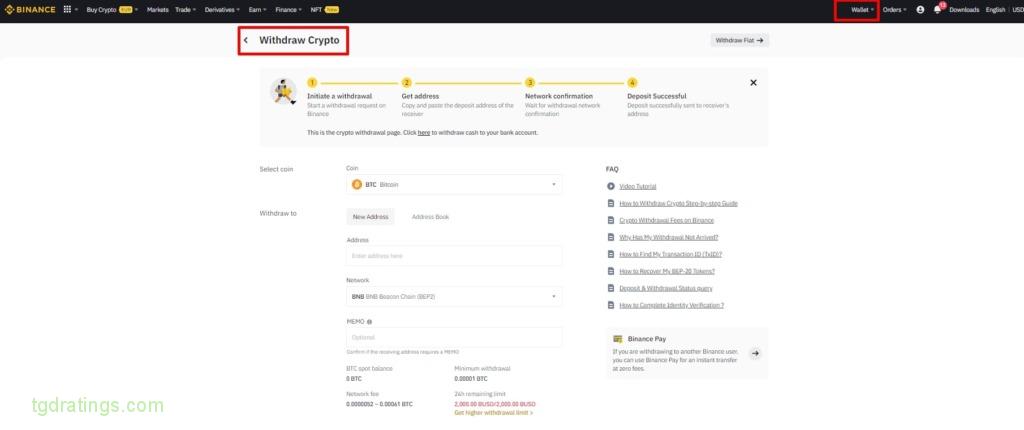Open the BTC Bitcoin coin dropdown
Viewport: 1024px width, 430px height.
[x=454, y=184]
